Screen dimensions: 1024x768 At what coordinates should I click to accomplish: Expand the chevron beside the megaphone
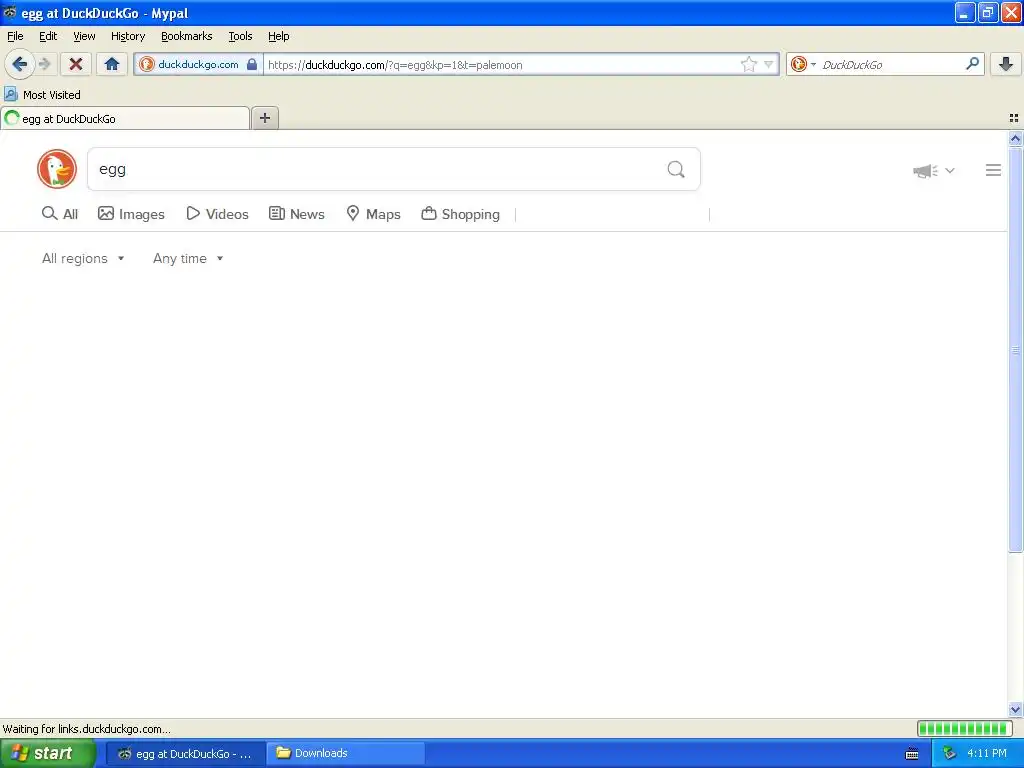pyautogui.click(x=950, y=170)
